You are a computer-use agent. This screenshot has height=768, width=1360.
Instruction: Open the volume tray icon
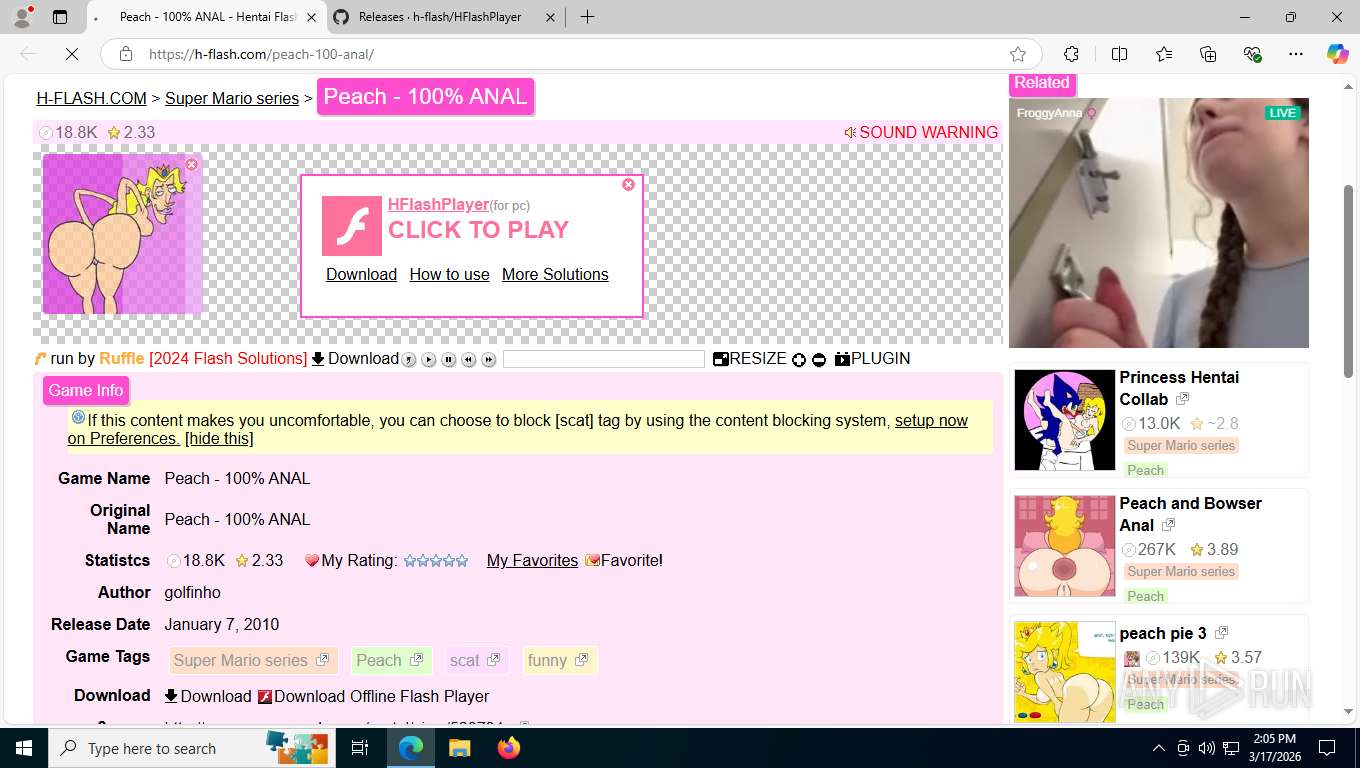1207,748
